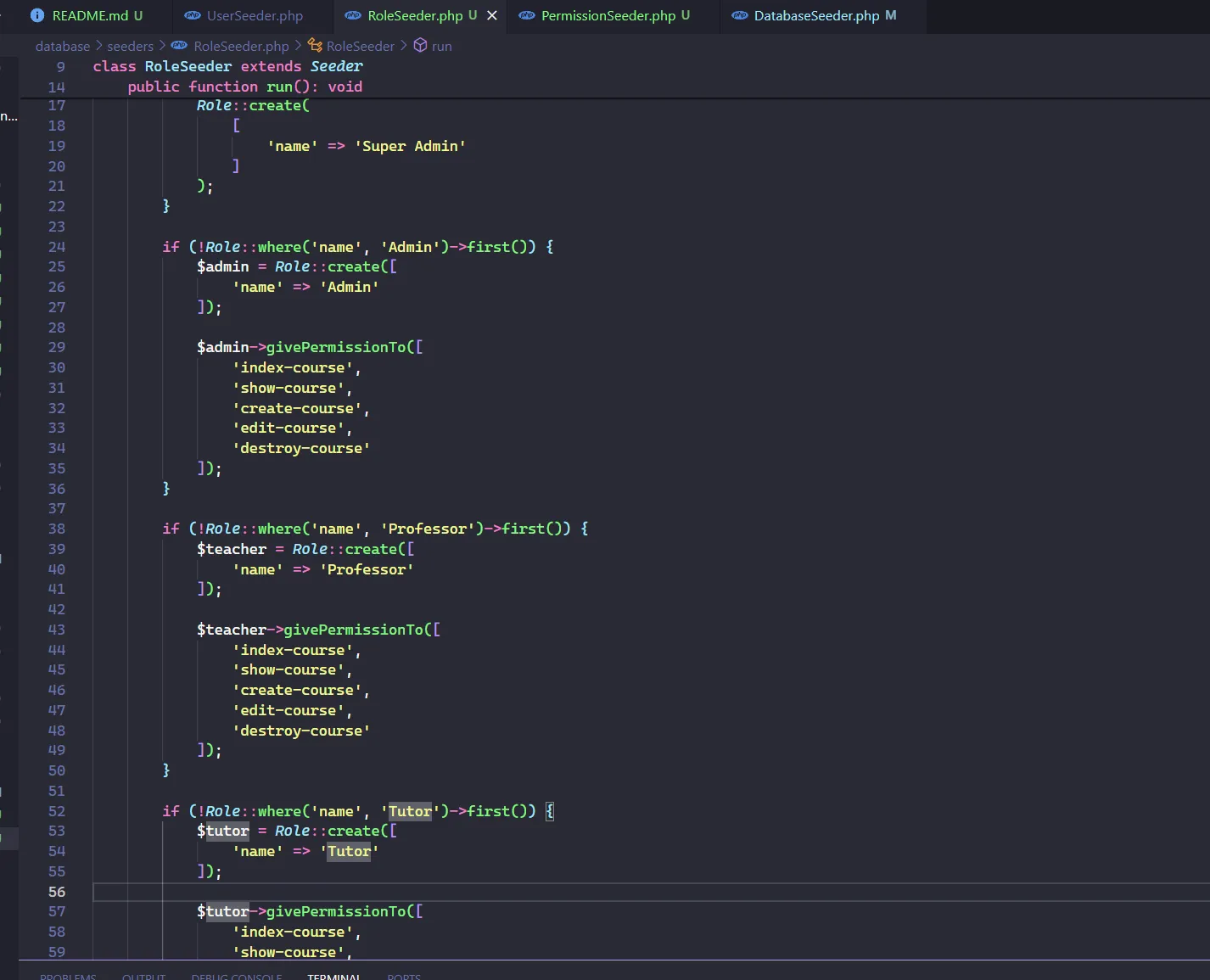Switch to the PROBLEMS panel tab

click(x=68, y=976)
